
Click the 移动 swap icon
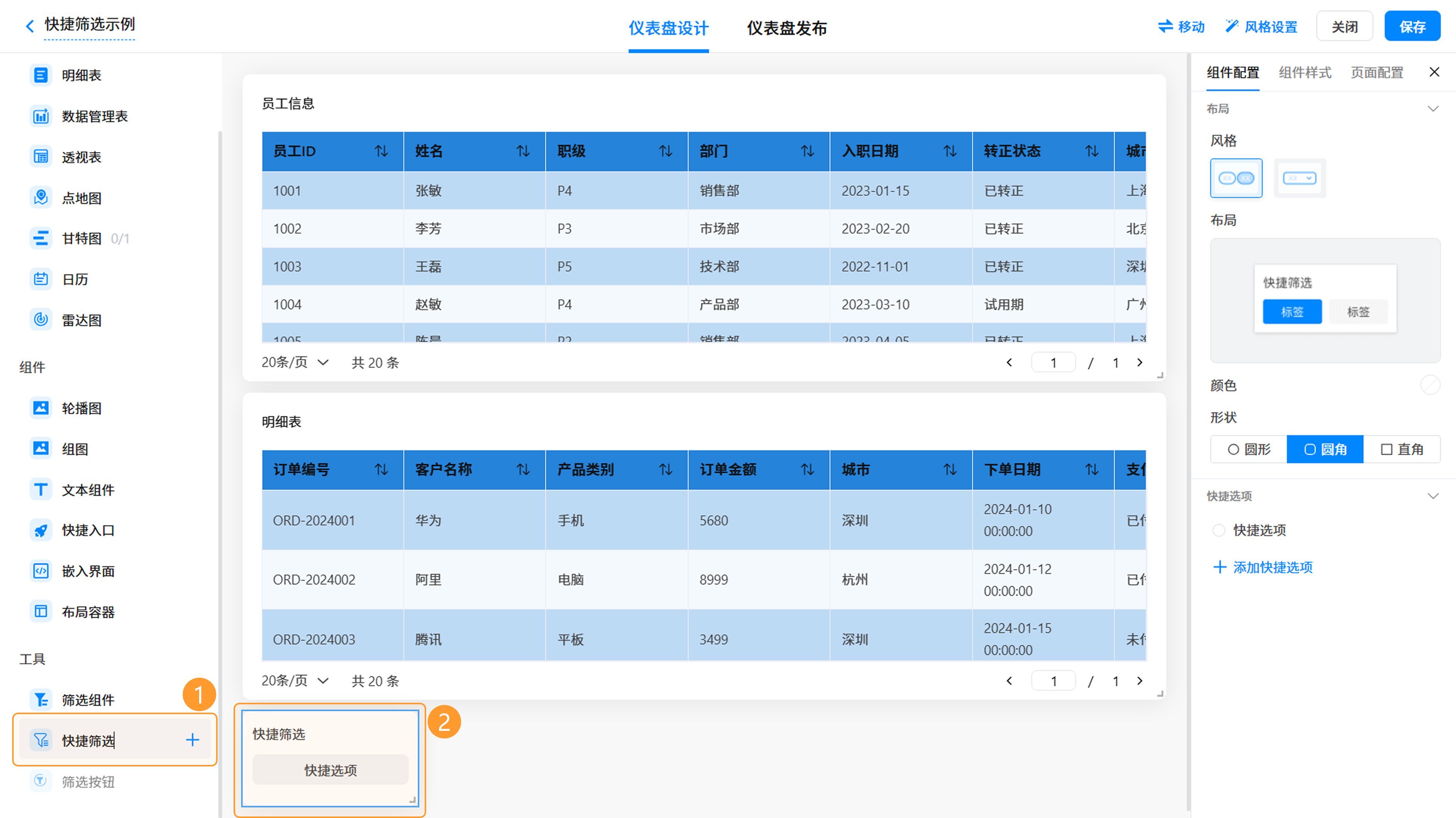(1166, 27)
